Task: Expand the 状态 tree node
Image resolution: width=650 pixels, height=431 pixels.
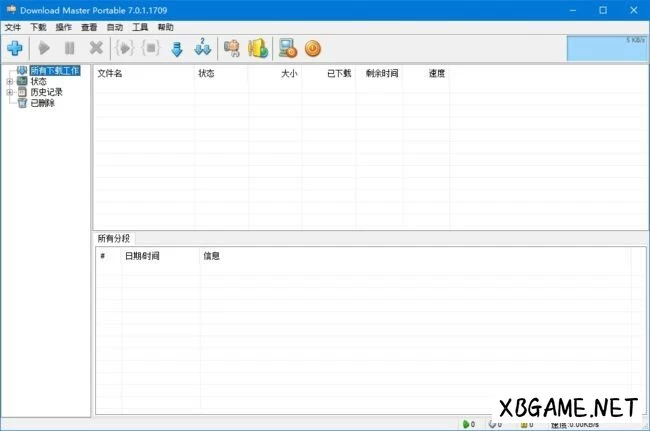Action: 10,82
